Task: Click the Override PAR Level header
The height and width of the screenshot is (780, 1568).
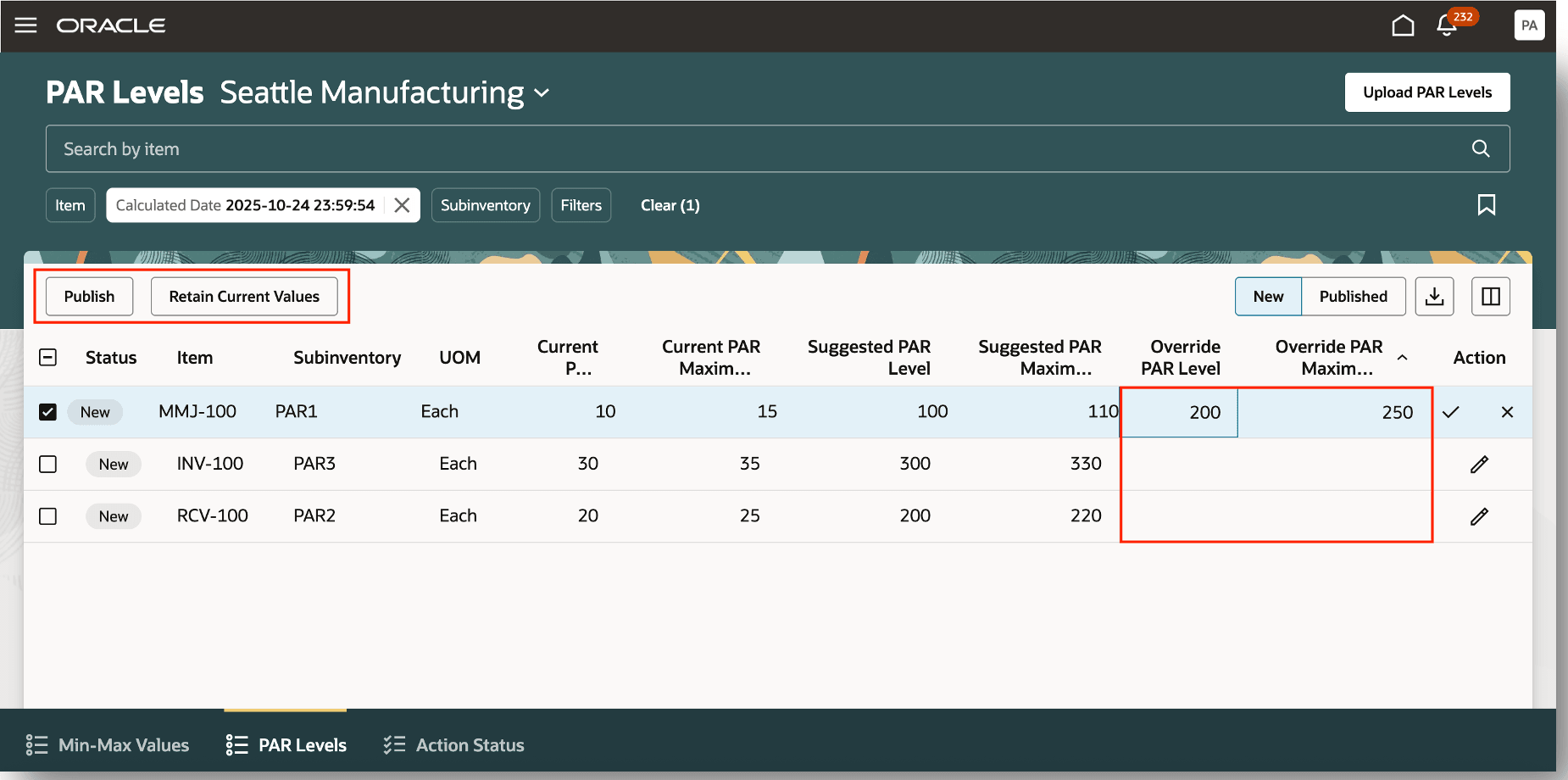Action: coord(1181,358)
